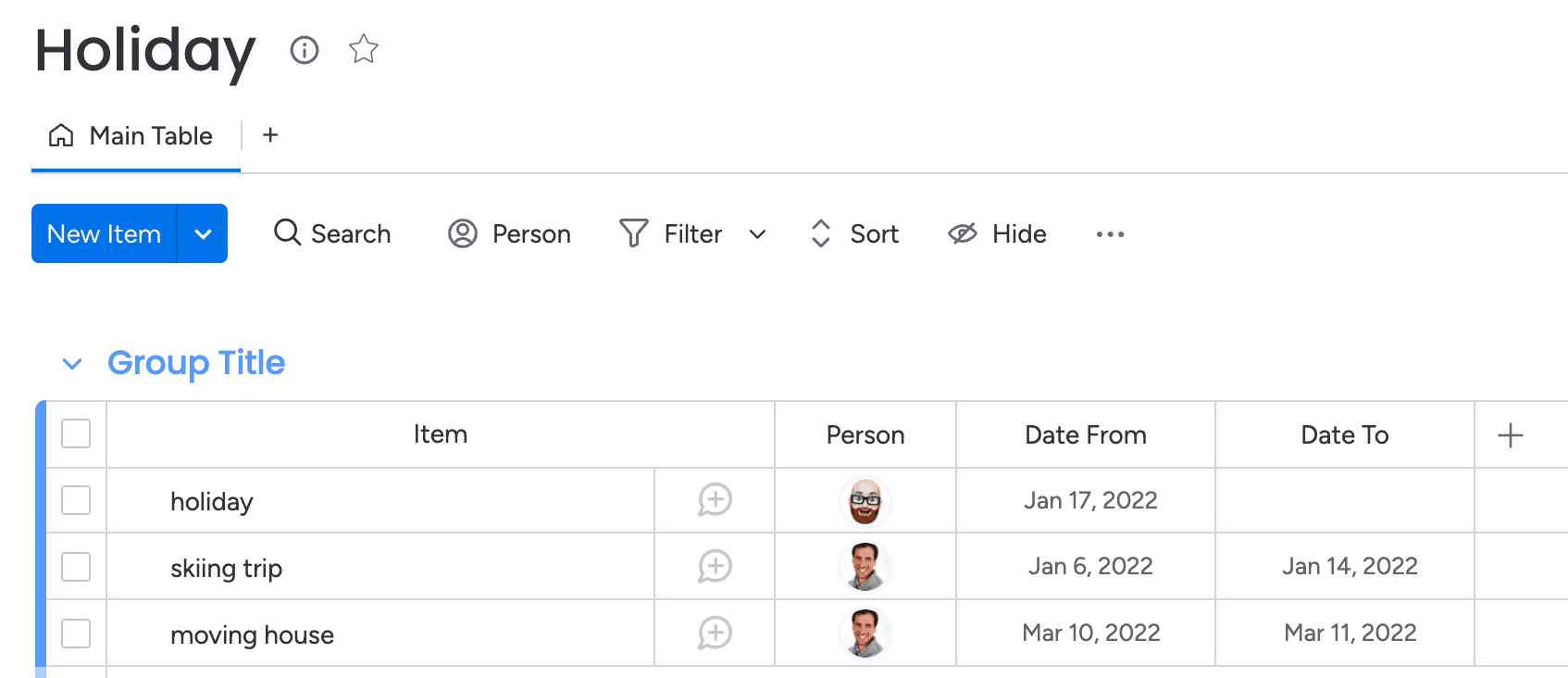Click the New Item button
Image resolution: width=1568 pixels, height=678 pixels.
(x=104, y=233)
